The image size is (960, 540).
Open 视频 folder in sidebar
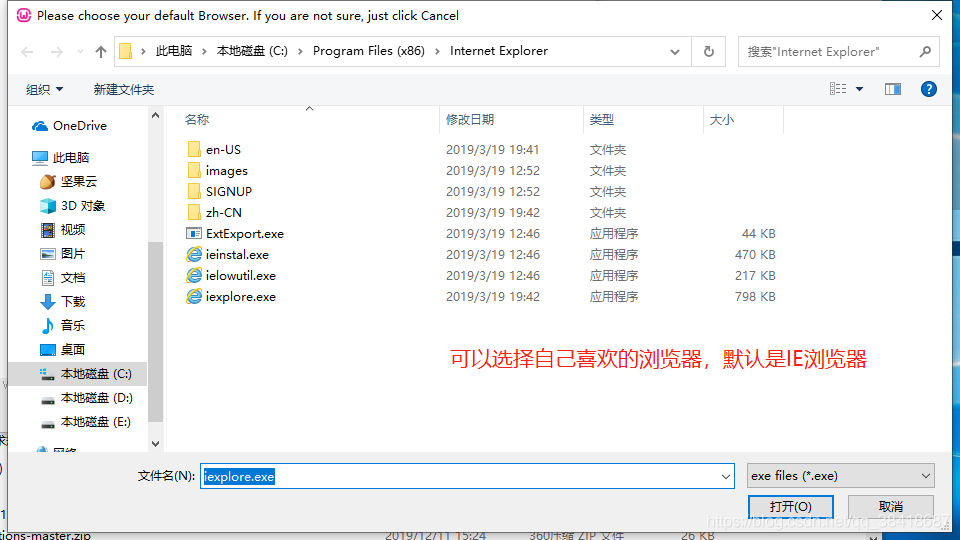(x=63, y=230)
